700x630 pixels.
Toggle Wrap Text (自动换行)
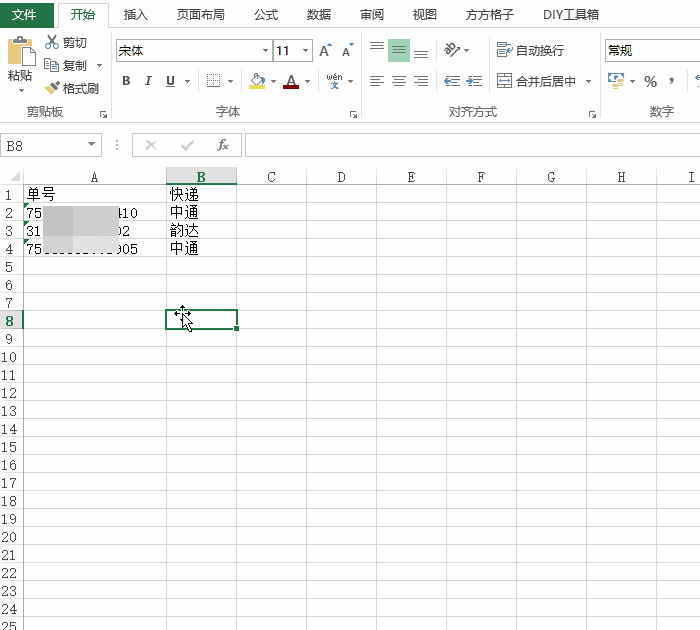click(x=530, y=50)
